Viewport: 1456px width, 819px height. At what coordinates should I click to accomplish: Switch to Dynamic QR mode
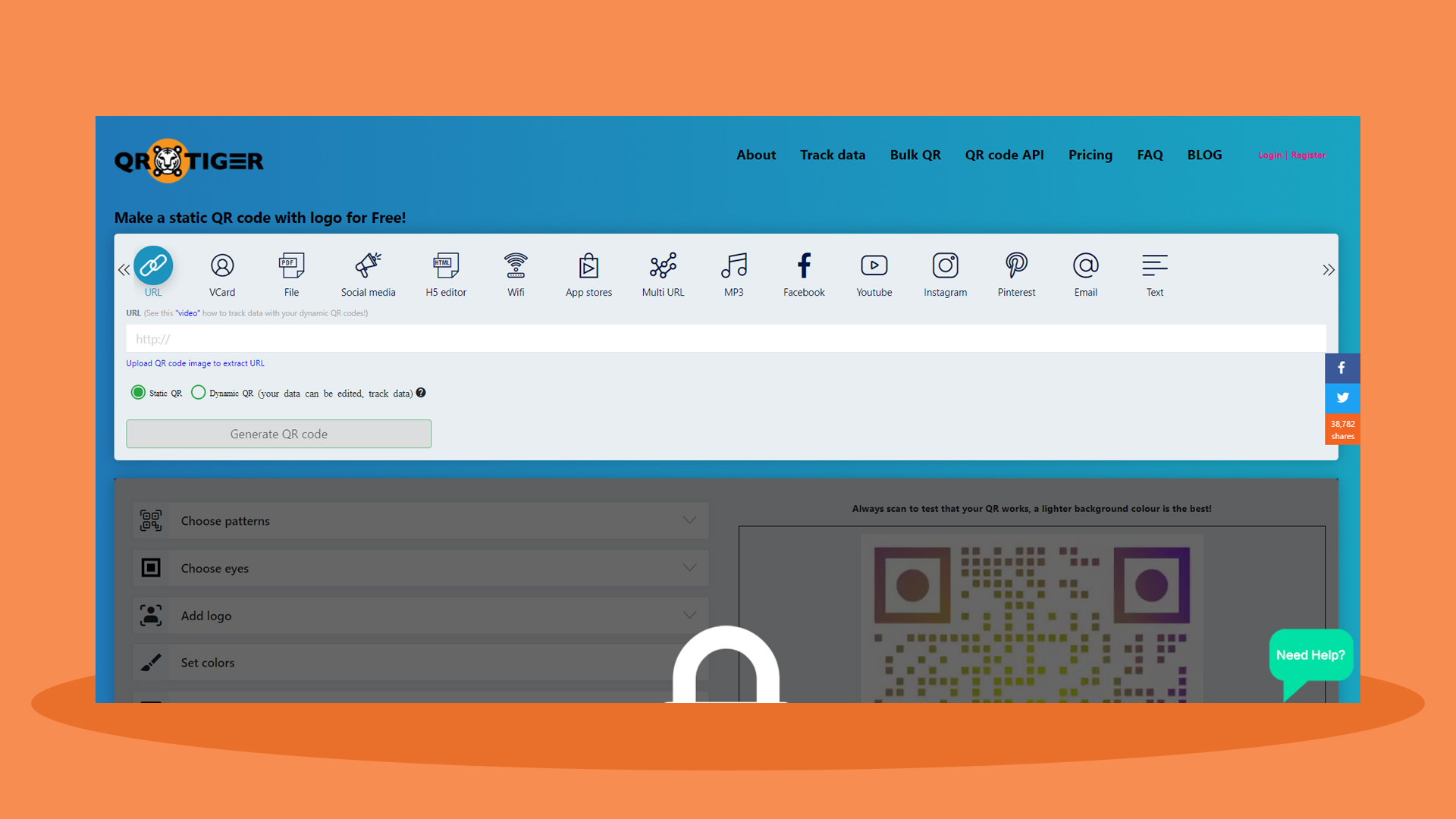[x=199, y=392]
